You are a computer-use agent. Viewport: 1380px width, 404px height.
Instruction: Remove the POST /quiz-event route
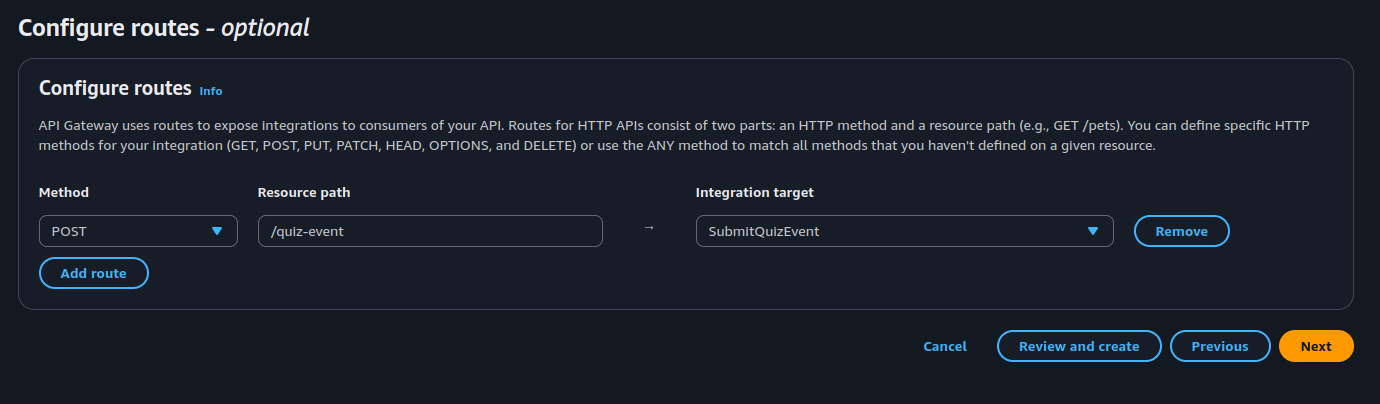[1181, 231]
